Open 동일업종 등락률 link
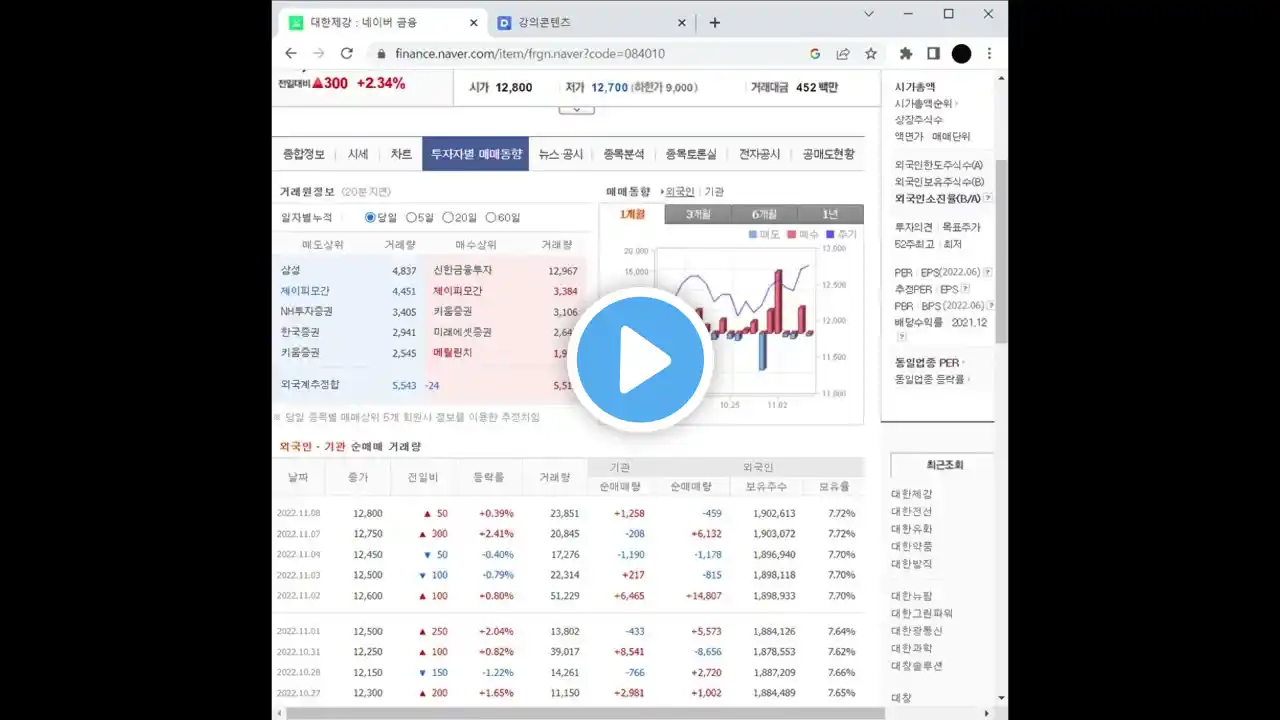 [930, 379]
